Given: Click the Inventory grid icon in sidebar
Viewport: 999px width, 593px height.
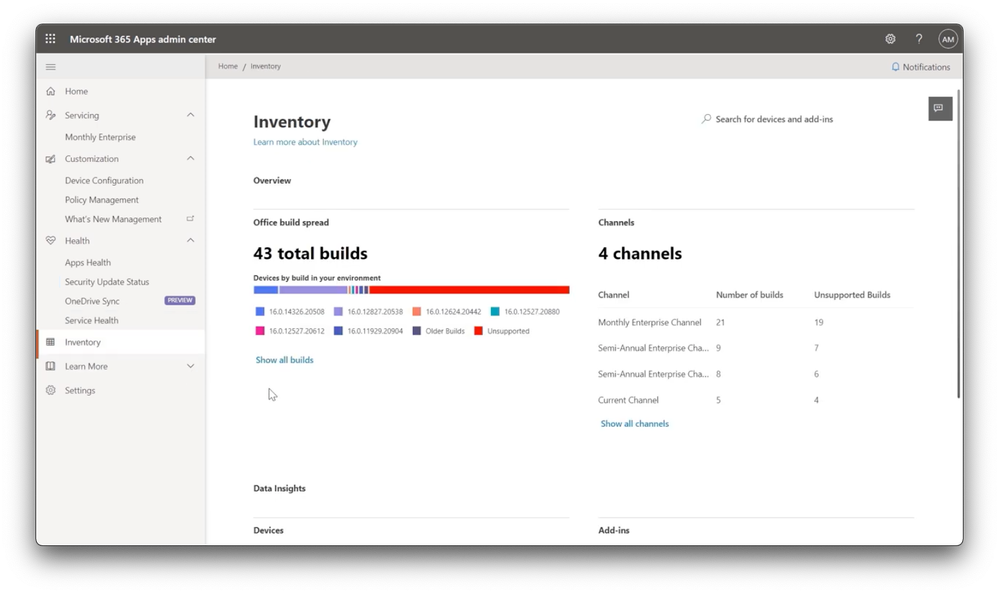Looking at the screenshot, I should click(x=51, y=342).
